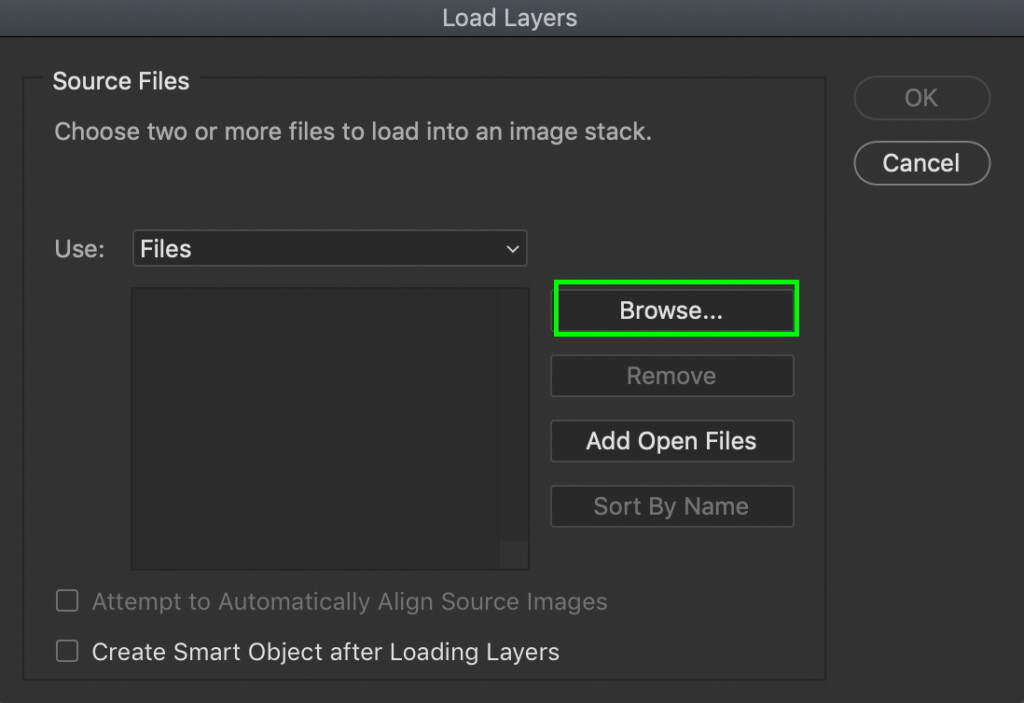The image size is (1024, 703).
Task: Click the Remove button
Action: click(672, 376)
